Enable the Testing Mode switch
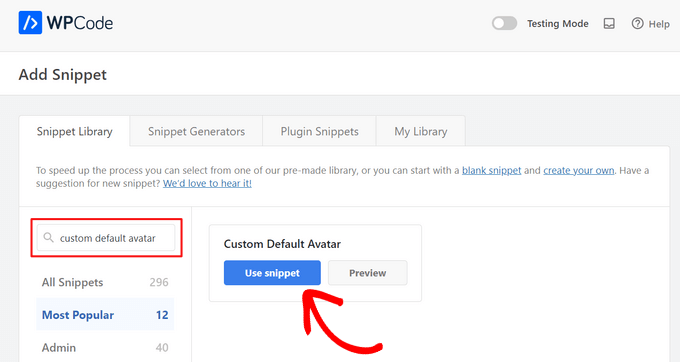 coord(504,23)
